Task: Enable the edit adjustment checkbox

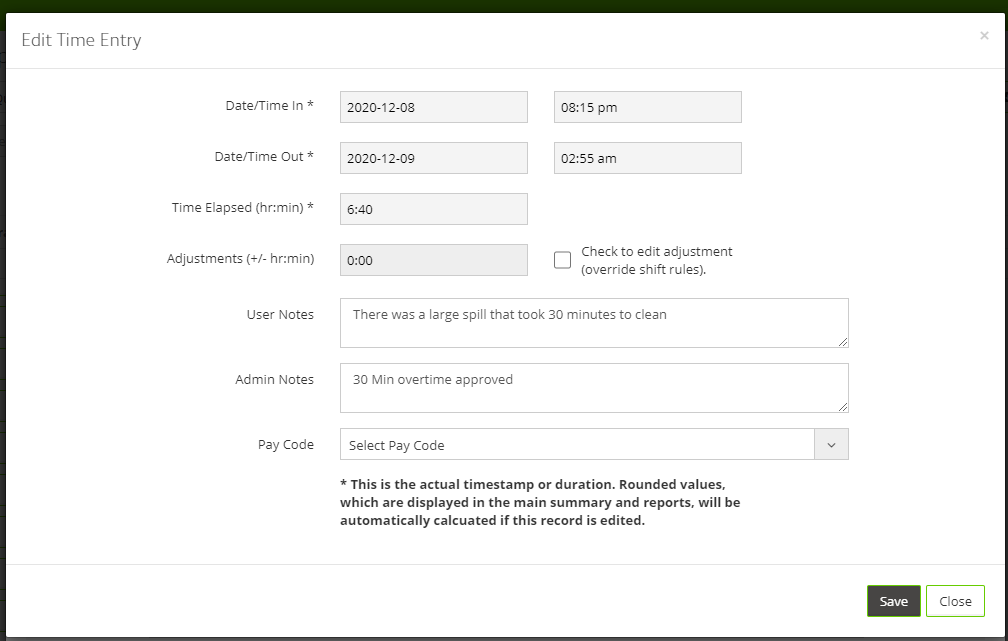Action: coord(562,260)
